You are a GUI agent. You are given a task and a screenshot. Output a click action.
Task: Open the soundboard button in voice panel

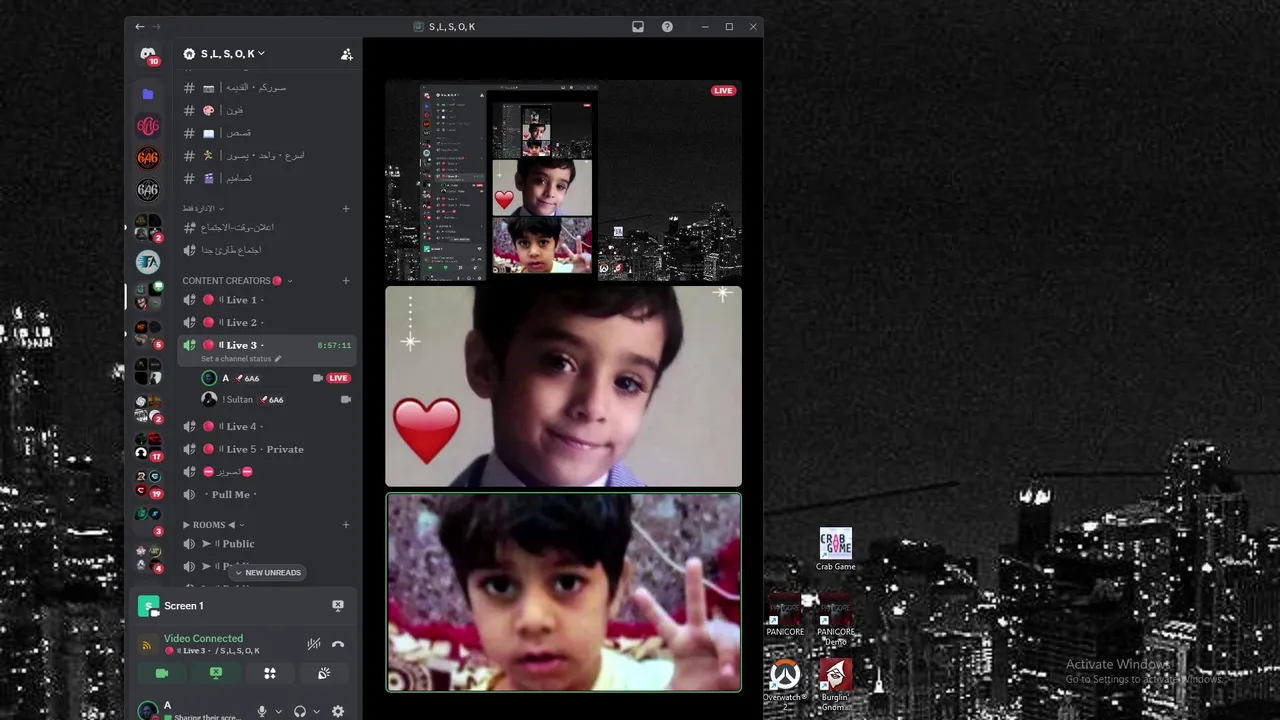pos(324,673)
